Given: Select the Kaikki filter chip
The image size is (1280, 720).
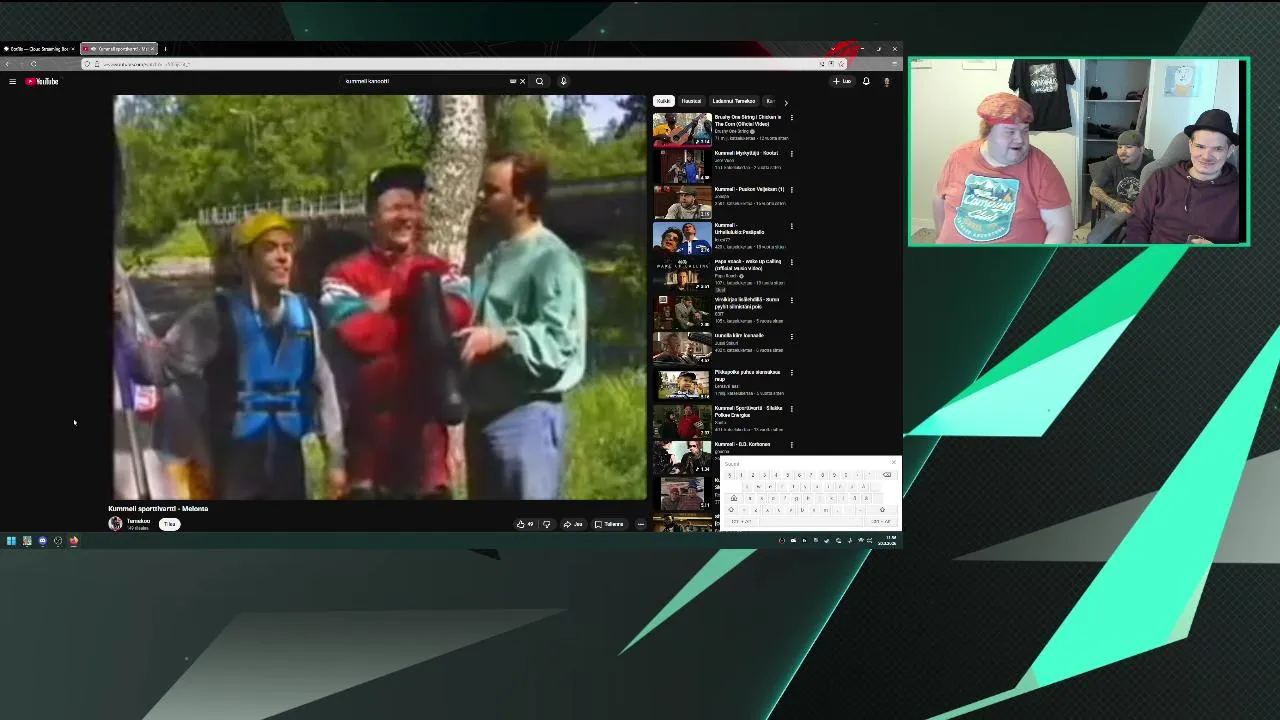Looking at the screenshot, I should tap(663, 101).
